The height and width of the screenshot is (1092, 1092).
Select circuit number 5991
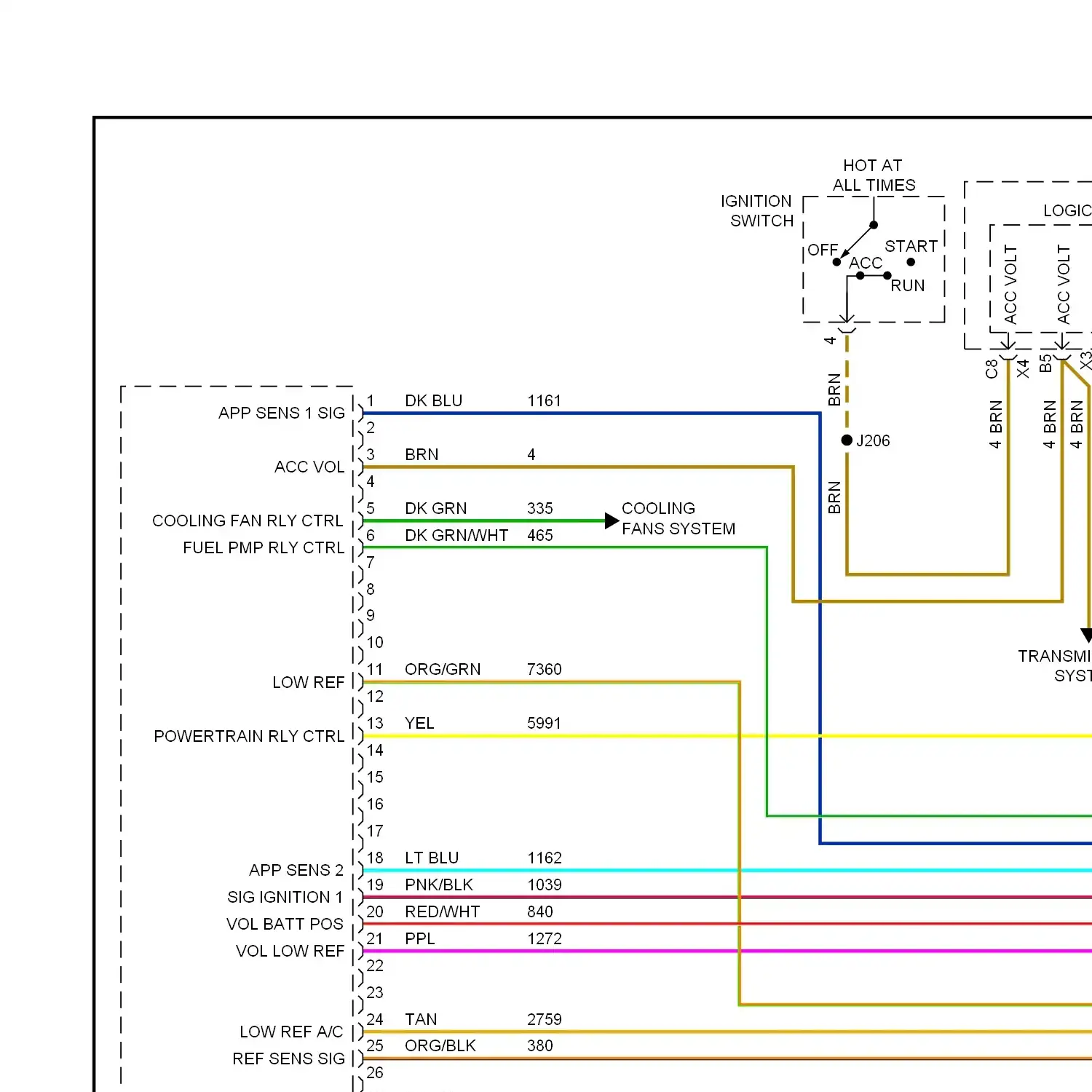point(544,723)
